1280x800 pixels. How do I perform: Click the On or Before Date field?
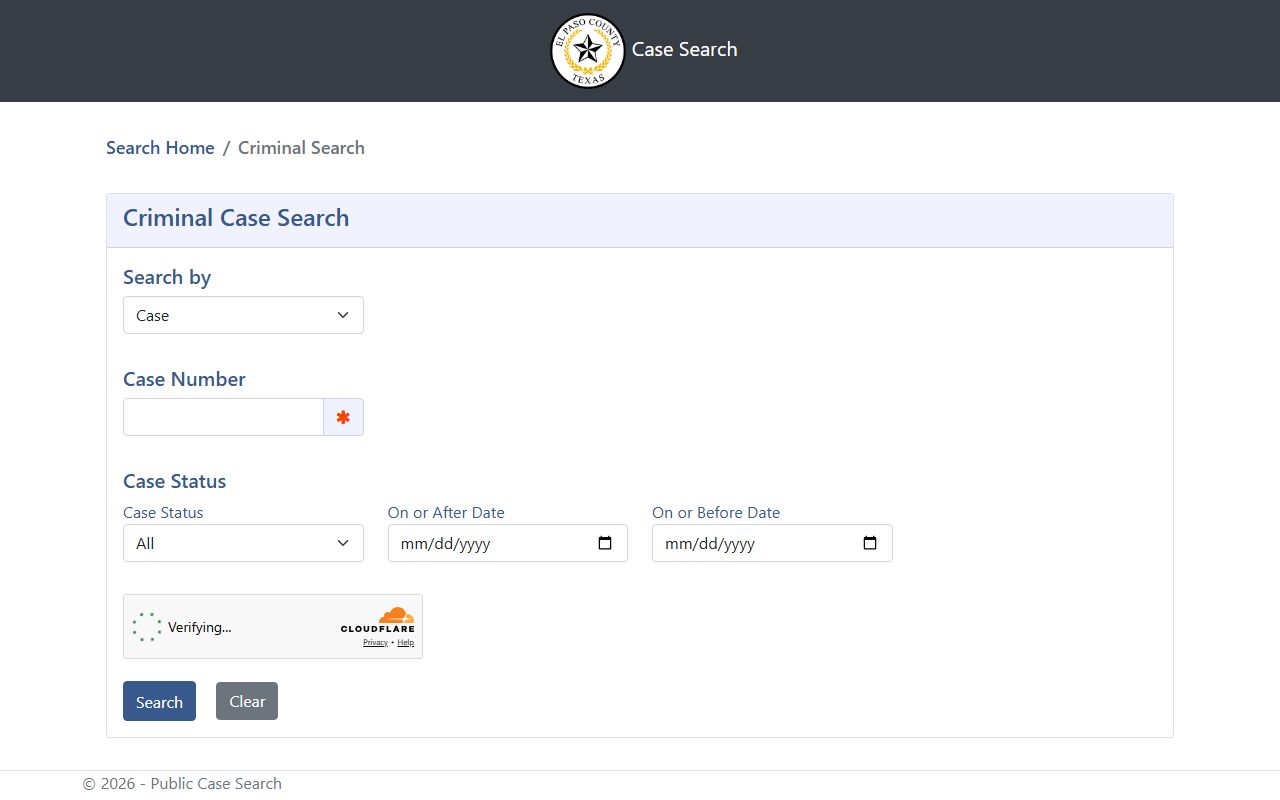(x=772, y=543)
